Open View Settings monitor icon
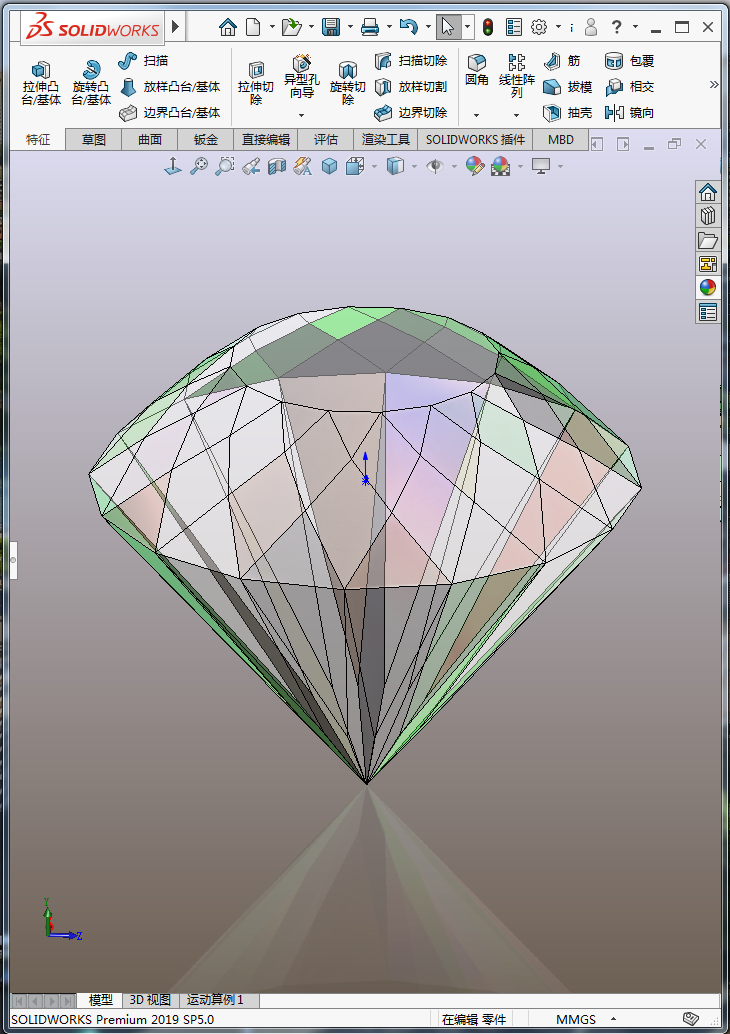The image size is (730, 1034). pyautogui.click(x=541, y=166)
